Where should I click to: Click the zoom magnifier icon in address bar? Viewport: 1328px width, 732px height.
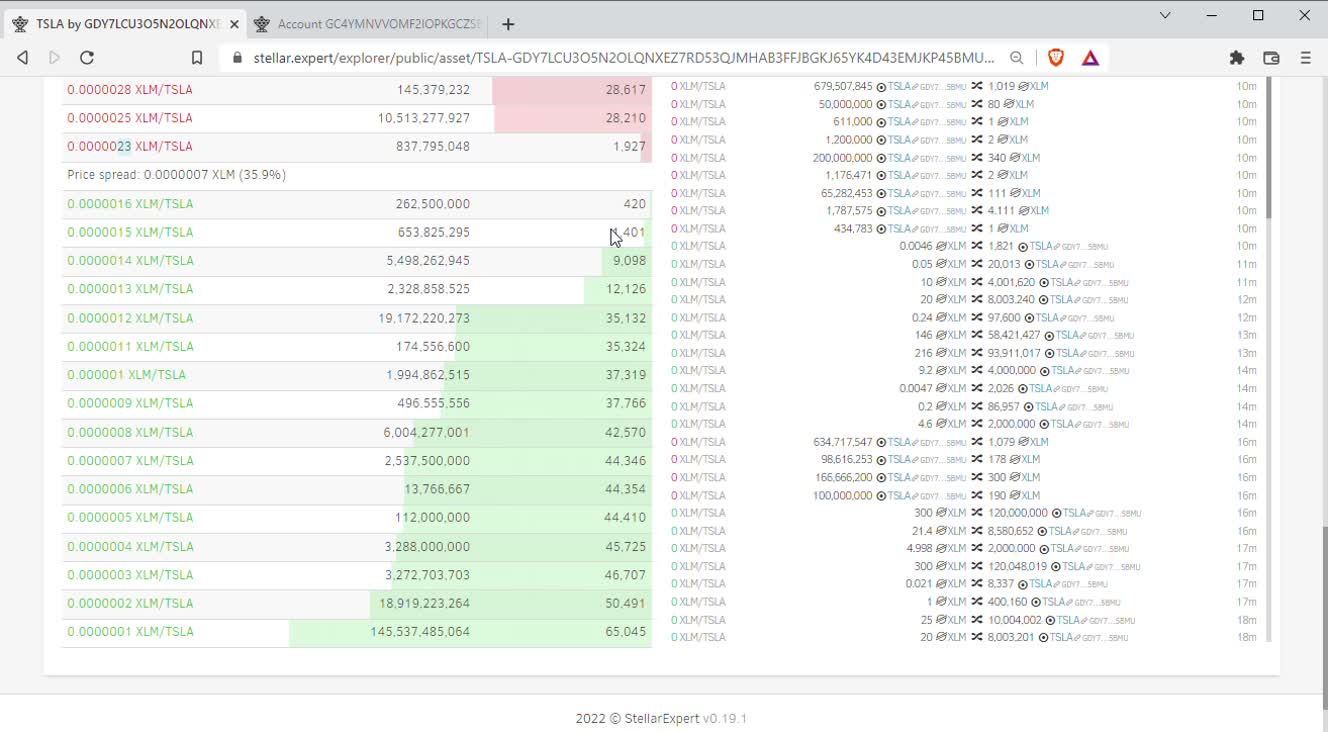(x=1017, y=58)
